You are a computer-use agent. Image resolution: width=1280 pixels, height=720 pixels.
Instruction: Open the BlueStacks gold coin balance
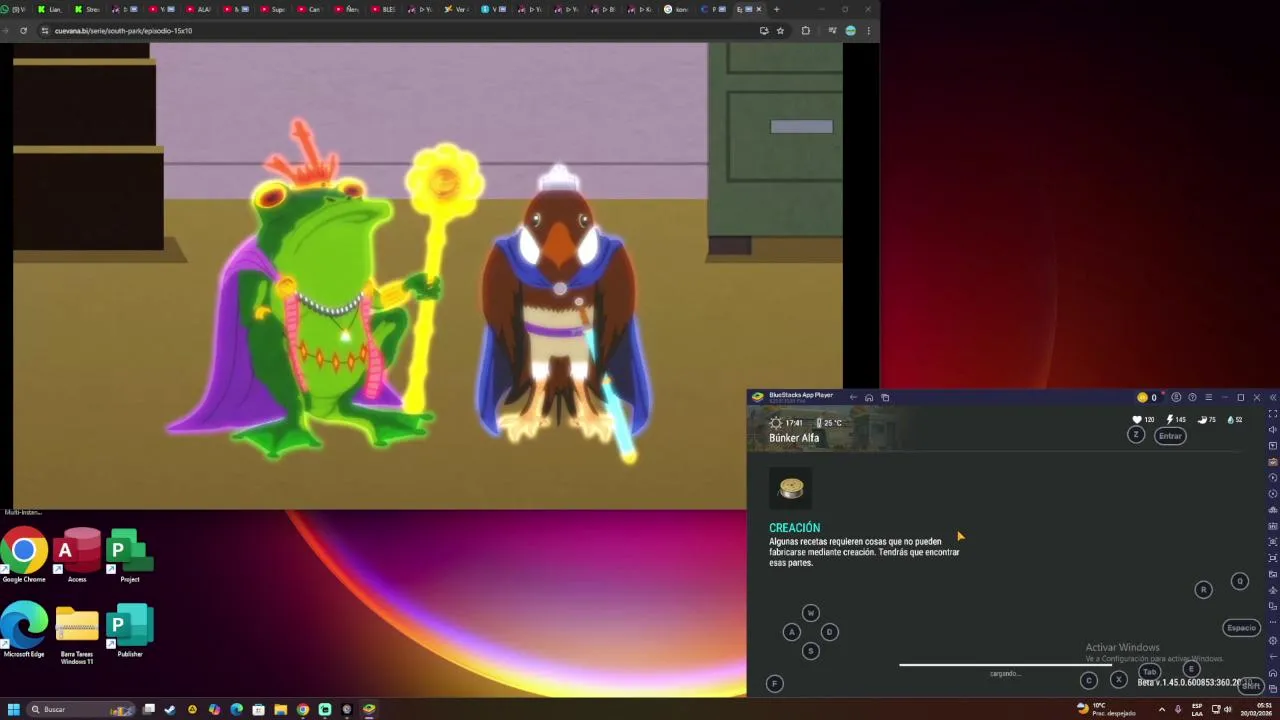[1147, 397]
